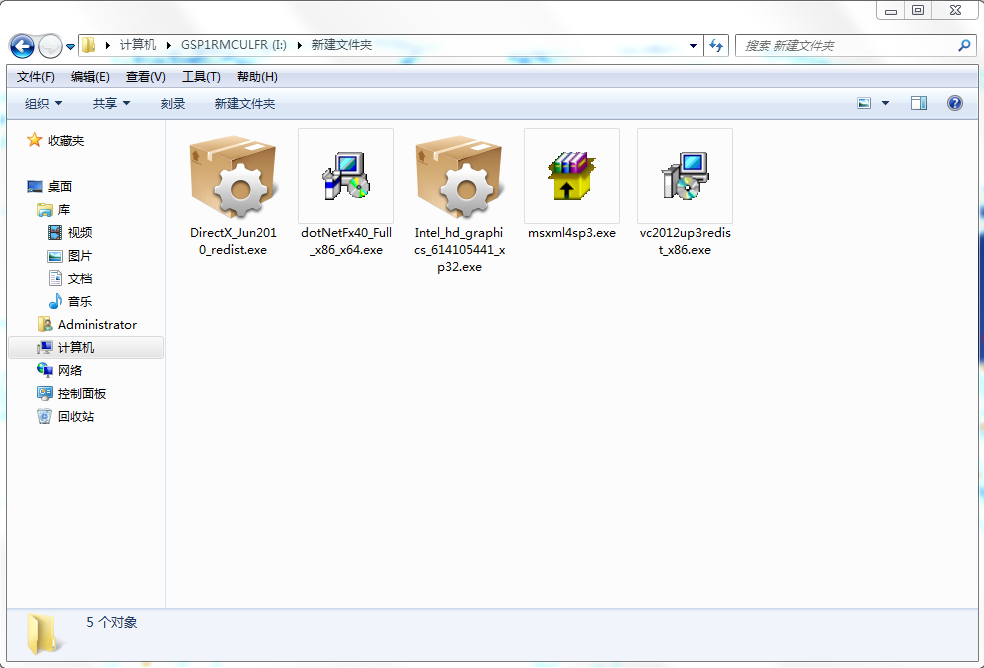Select the vc2012up3redist_x86.exe icon
This screenshot has height=668, width=984.
pos(685,177)
